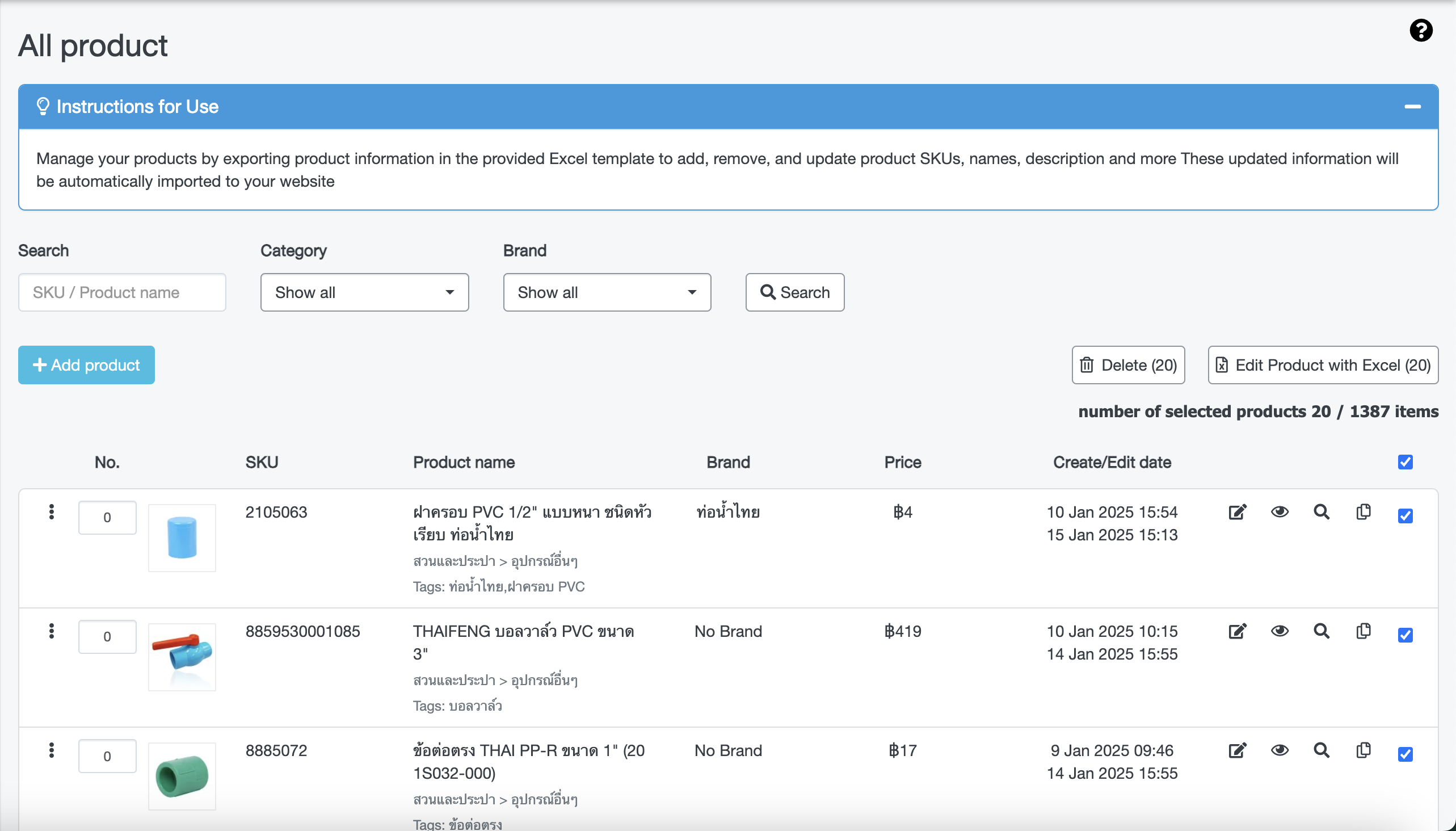Click edit pencil icon for SKU 2105063
The image size is (1456, 831).
tap(1237, 512)
